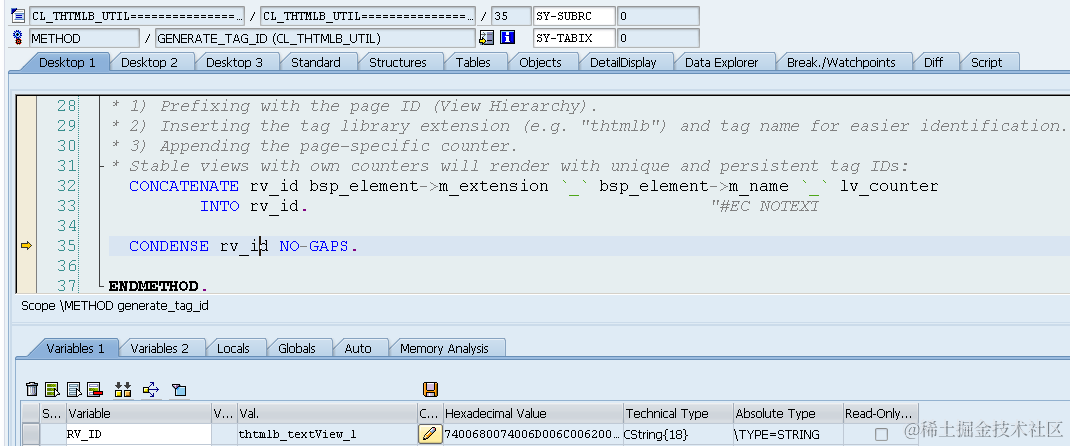The height and width of the screenshot is (446, 1070).
Task: Click the ENDMETHOD statement on line 37
Action: click(157, 286)
